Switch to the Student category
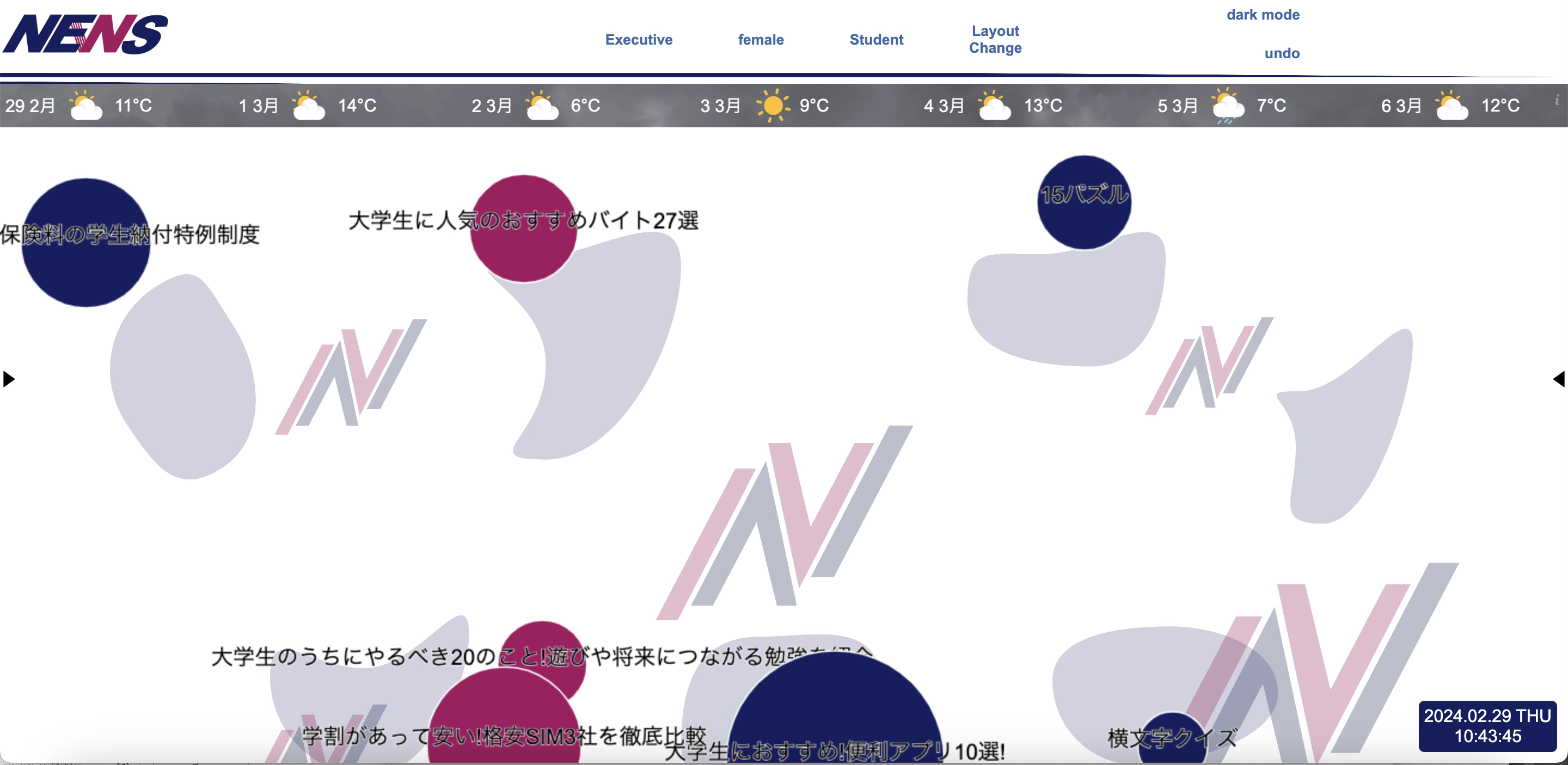 tap(876, 40)
